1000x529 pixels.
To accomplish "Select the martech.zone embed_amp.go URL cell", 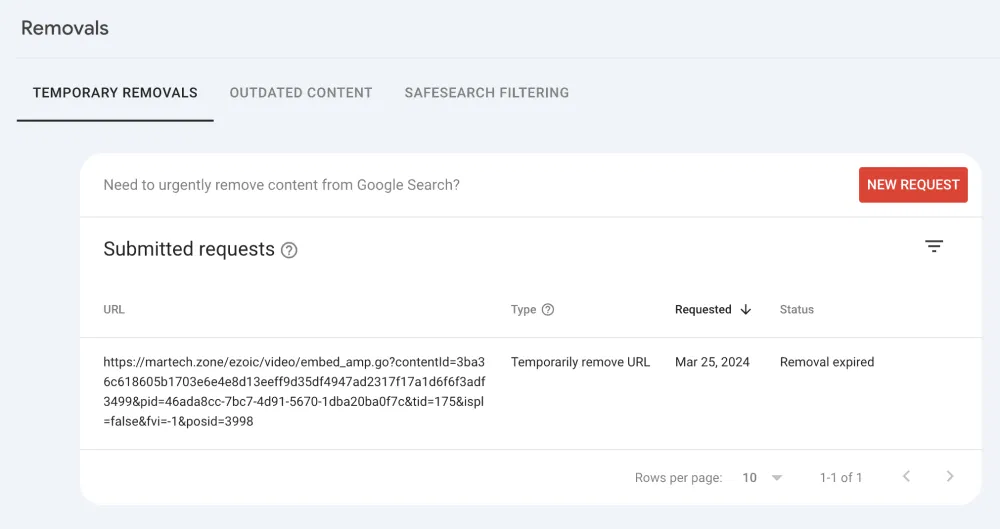I will tap(294, 392).
